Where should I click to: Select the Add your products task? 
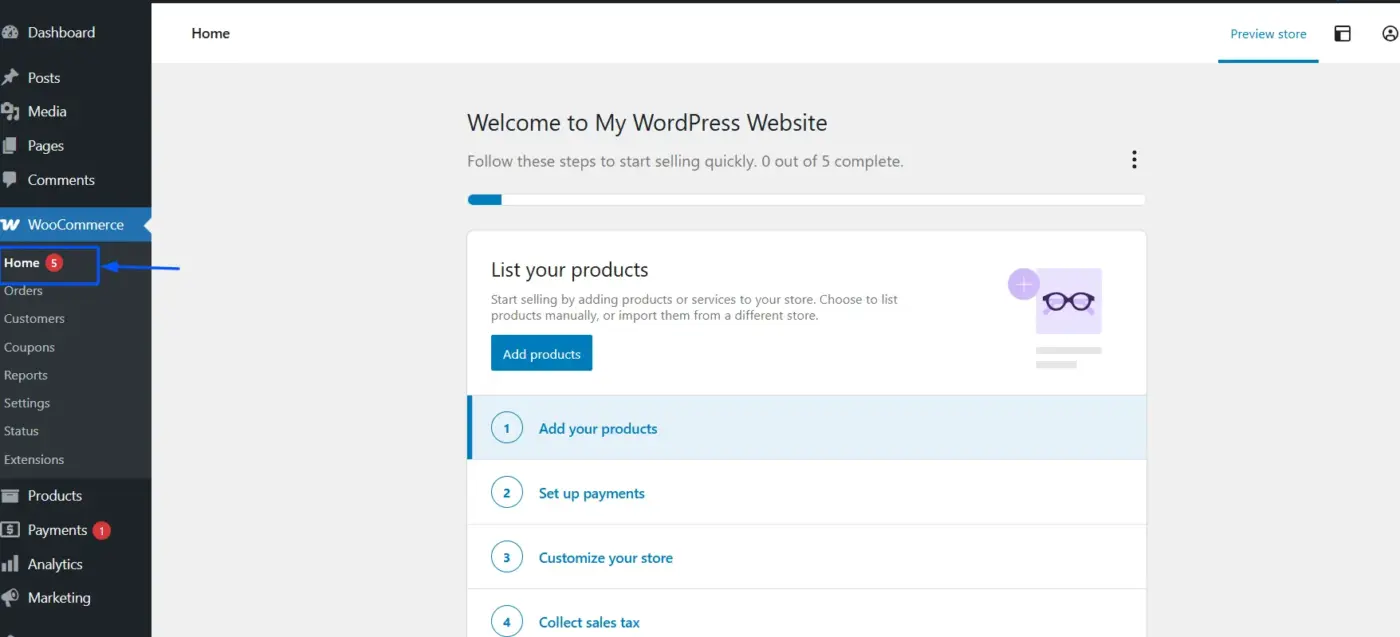point(806,428)
